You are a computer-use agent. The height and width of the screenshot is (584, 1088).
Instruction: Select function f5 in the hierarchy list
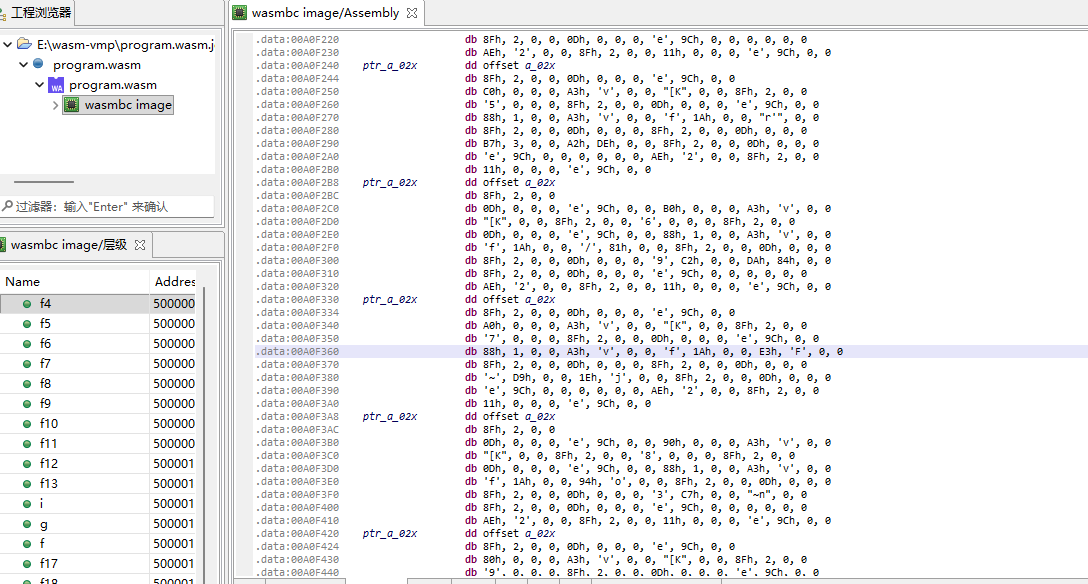(x=97, y=324)
